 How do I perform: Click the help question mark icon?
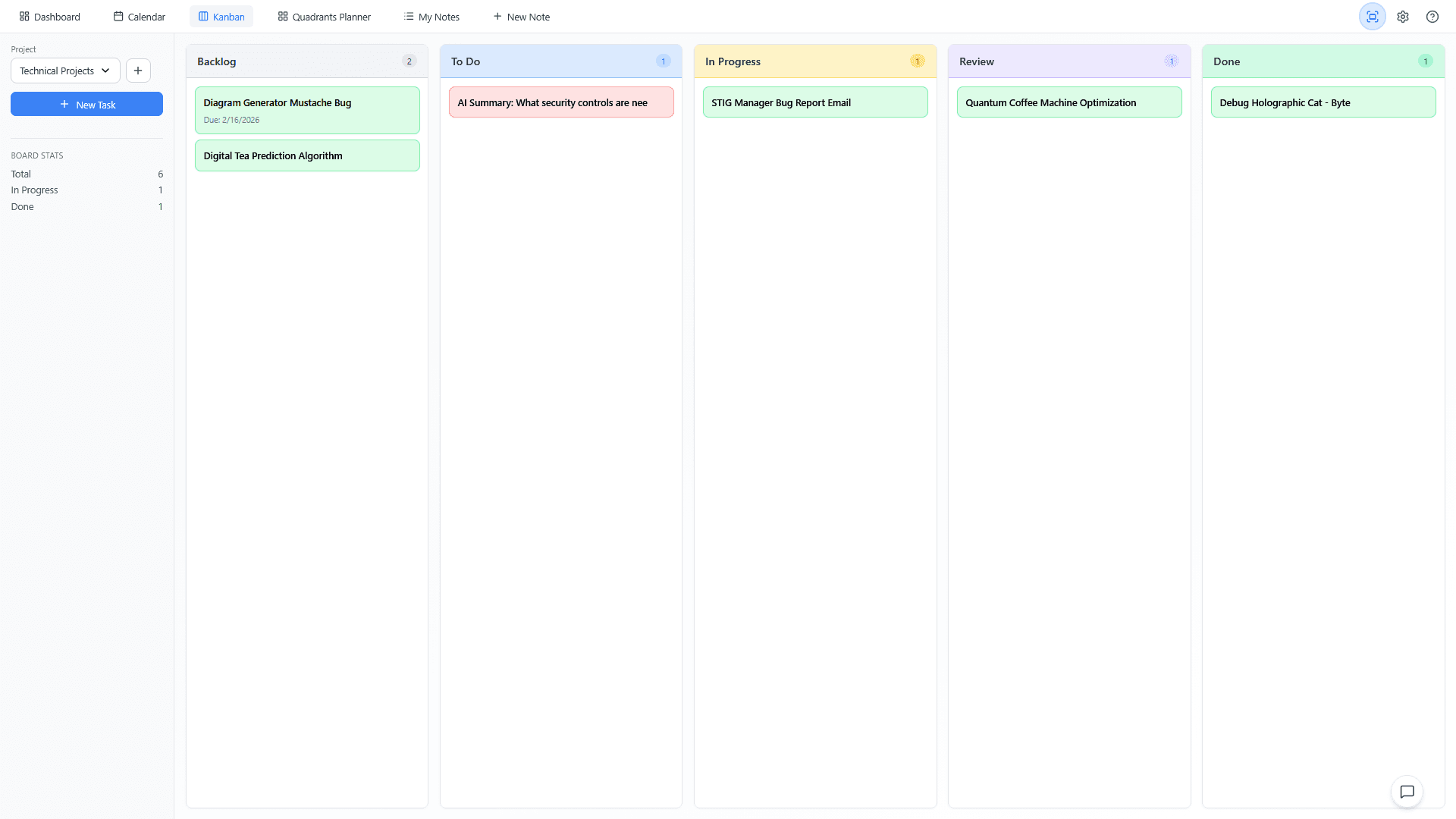[x=1432, y=16]
